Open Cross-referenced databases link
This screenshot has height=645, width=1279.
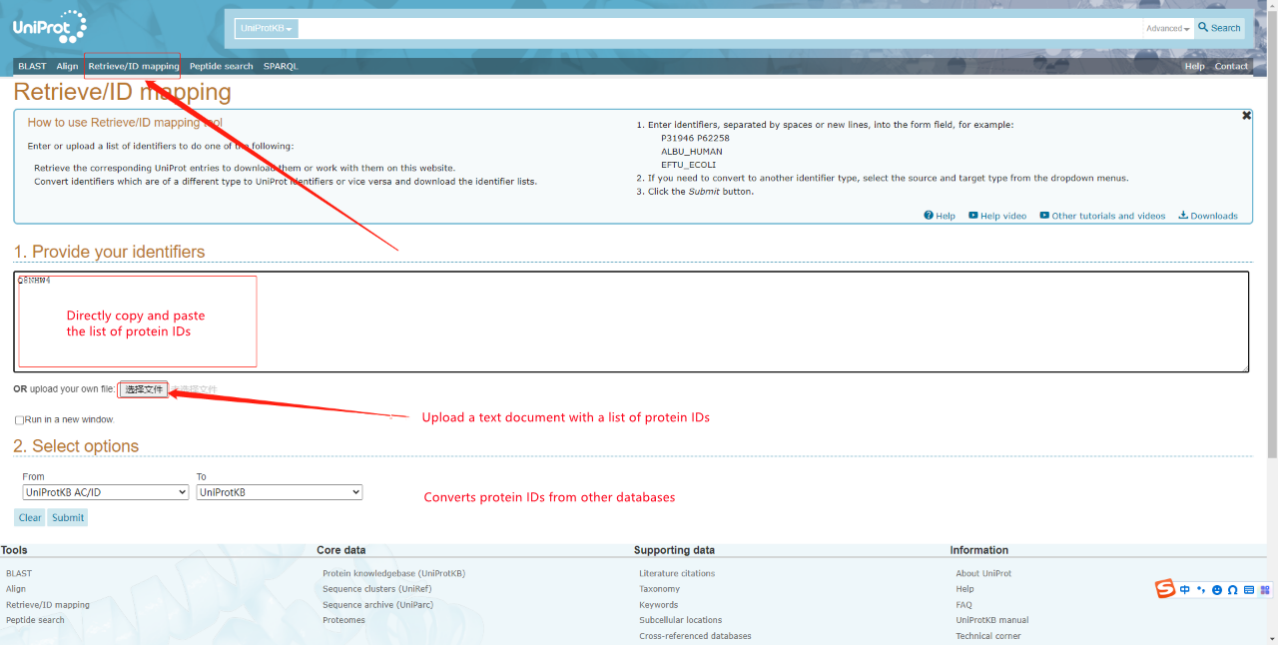click(695, 636)
